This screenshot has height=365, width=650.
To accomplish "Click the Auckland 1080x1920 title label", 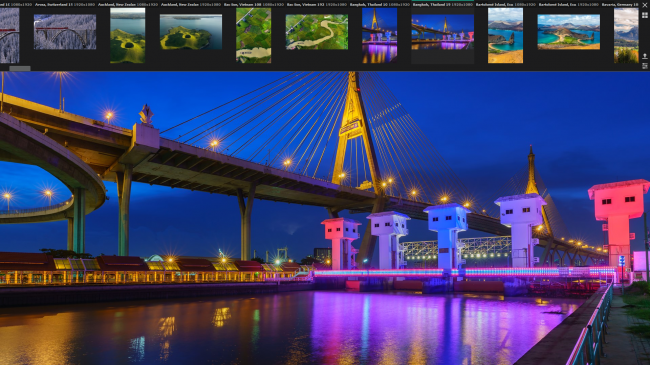I will pos(128,4).
